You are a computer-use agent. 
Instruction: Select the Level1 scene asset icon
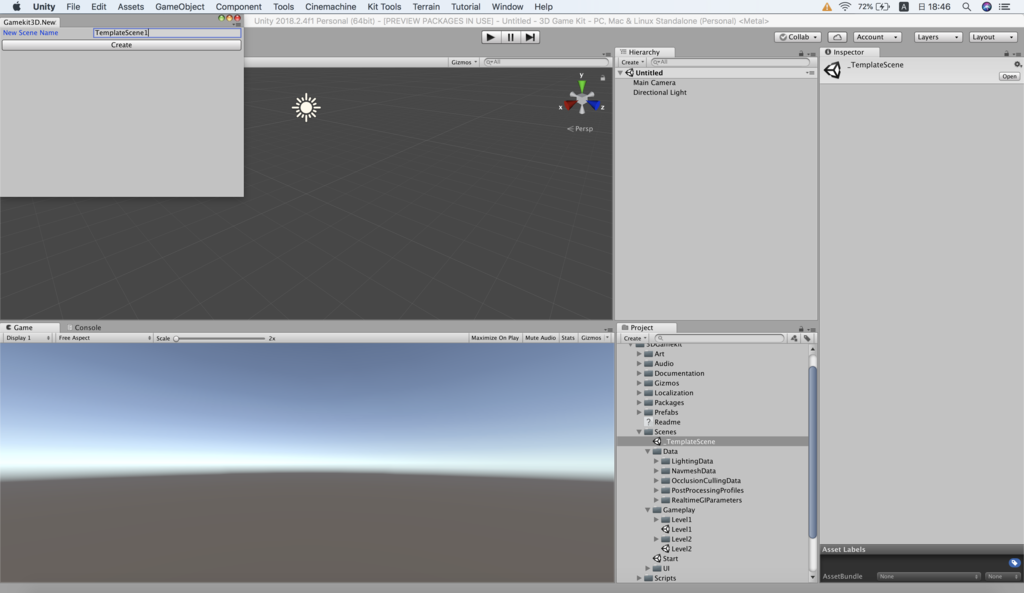click(x=665, y=529)
